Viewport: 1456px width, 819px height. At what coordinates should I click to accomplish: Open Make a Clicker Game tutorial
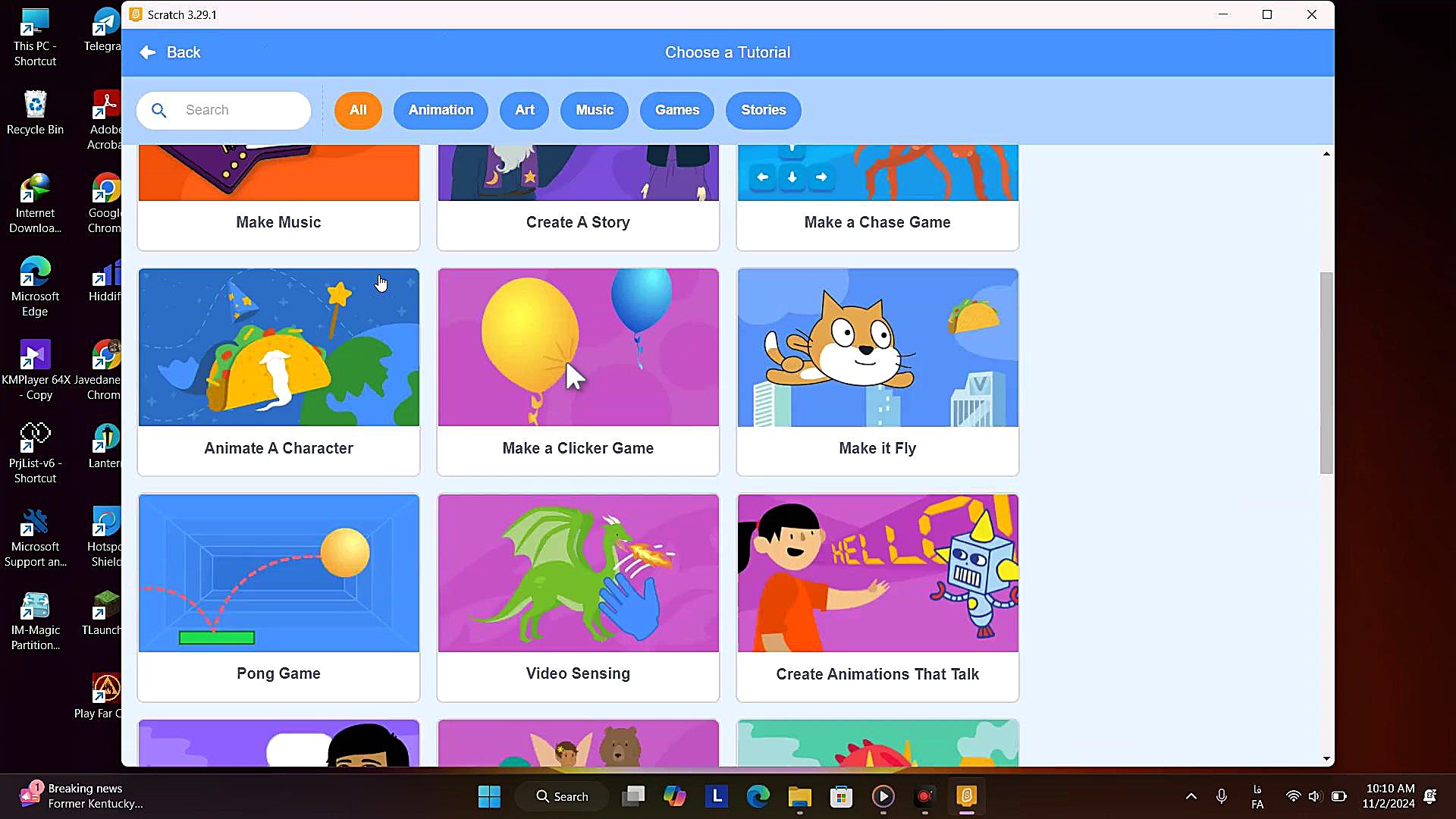(578, 372)
